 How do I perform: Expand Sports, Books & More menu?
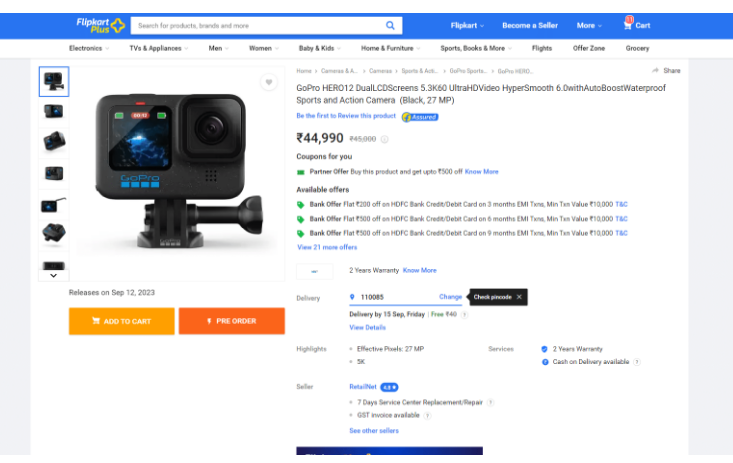[476, 48]
